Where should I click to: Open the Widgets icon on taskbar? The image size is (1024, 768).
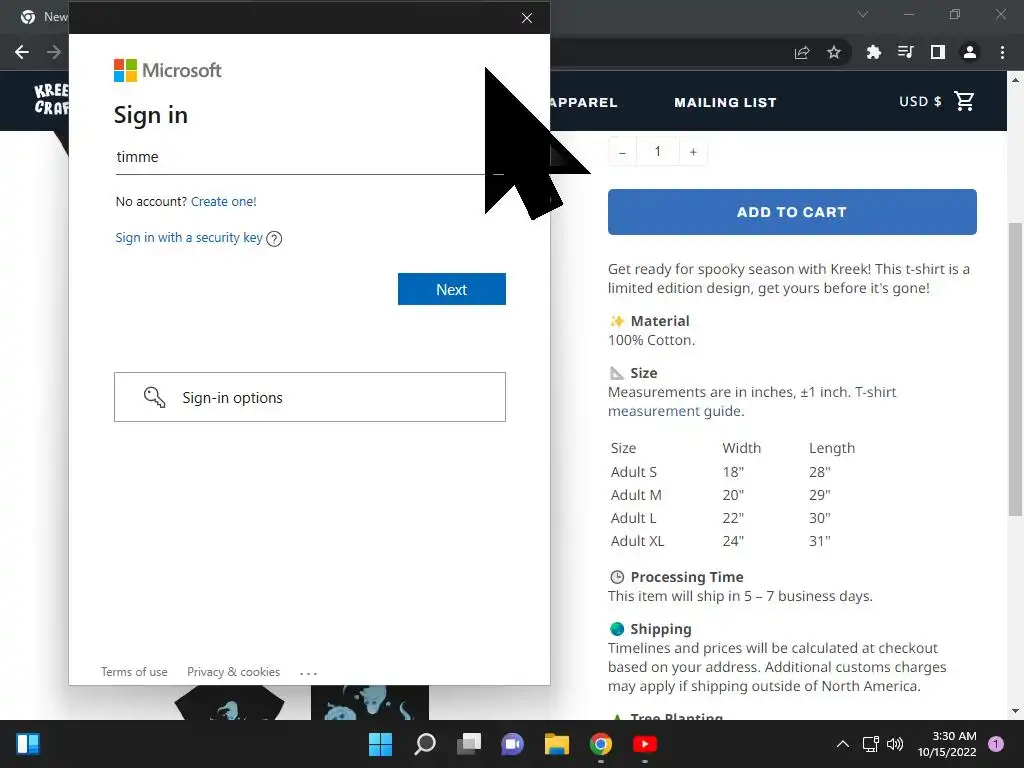click(x=28, y=744)
